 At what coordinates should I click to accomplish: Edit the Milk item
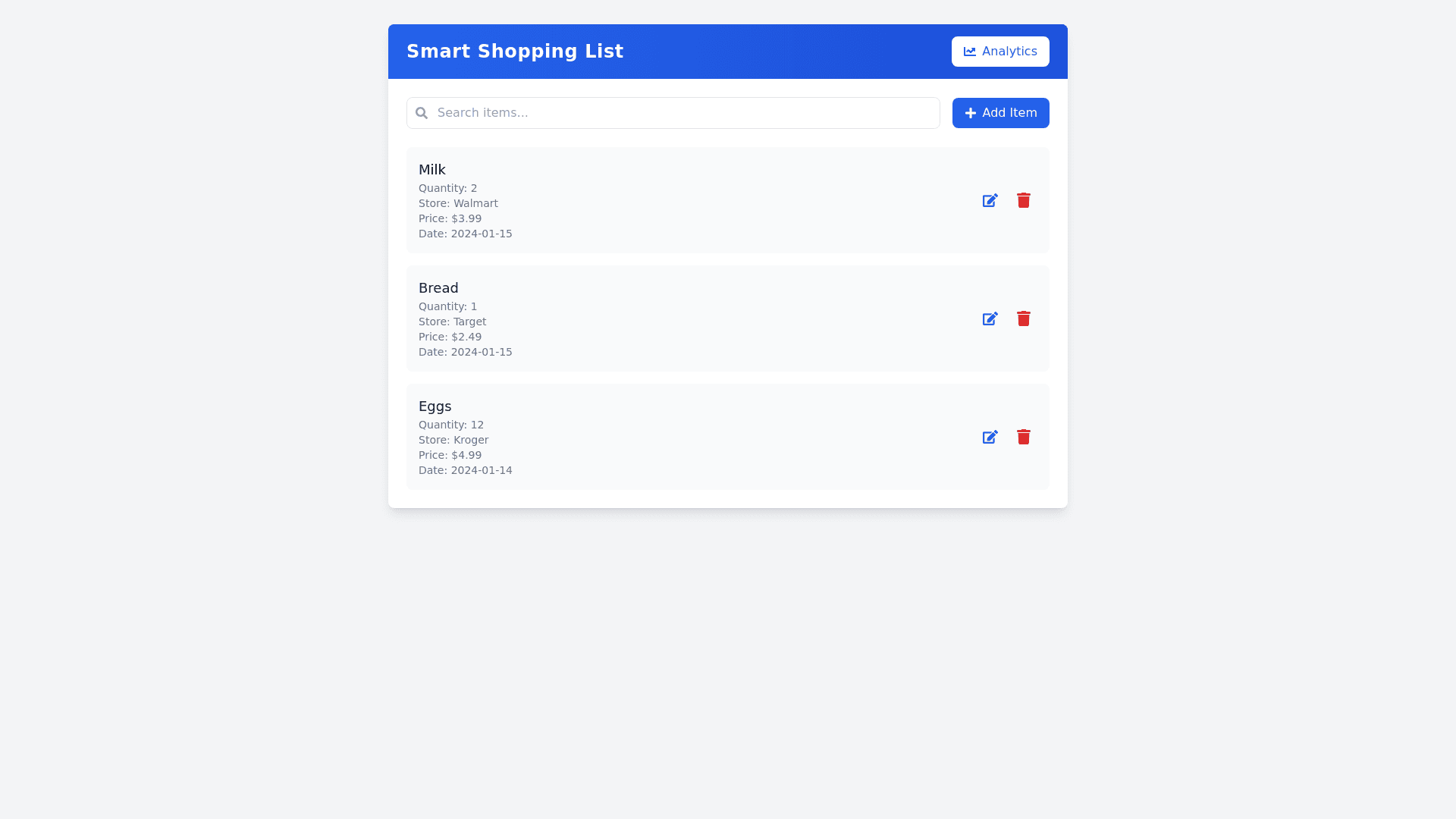pos(990,200)
